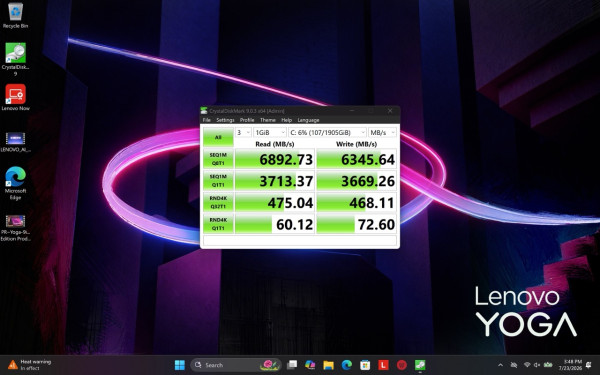This screenshot has width=600, height=375.
Task: Start the SEQ1M Q1T1 test
Action: (218, 180)
